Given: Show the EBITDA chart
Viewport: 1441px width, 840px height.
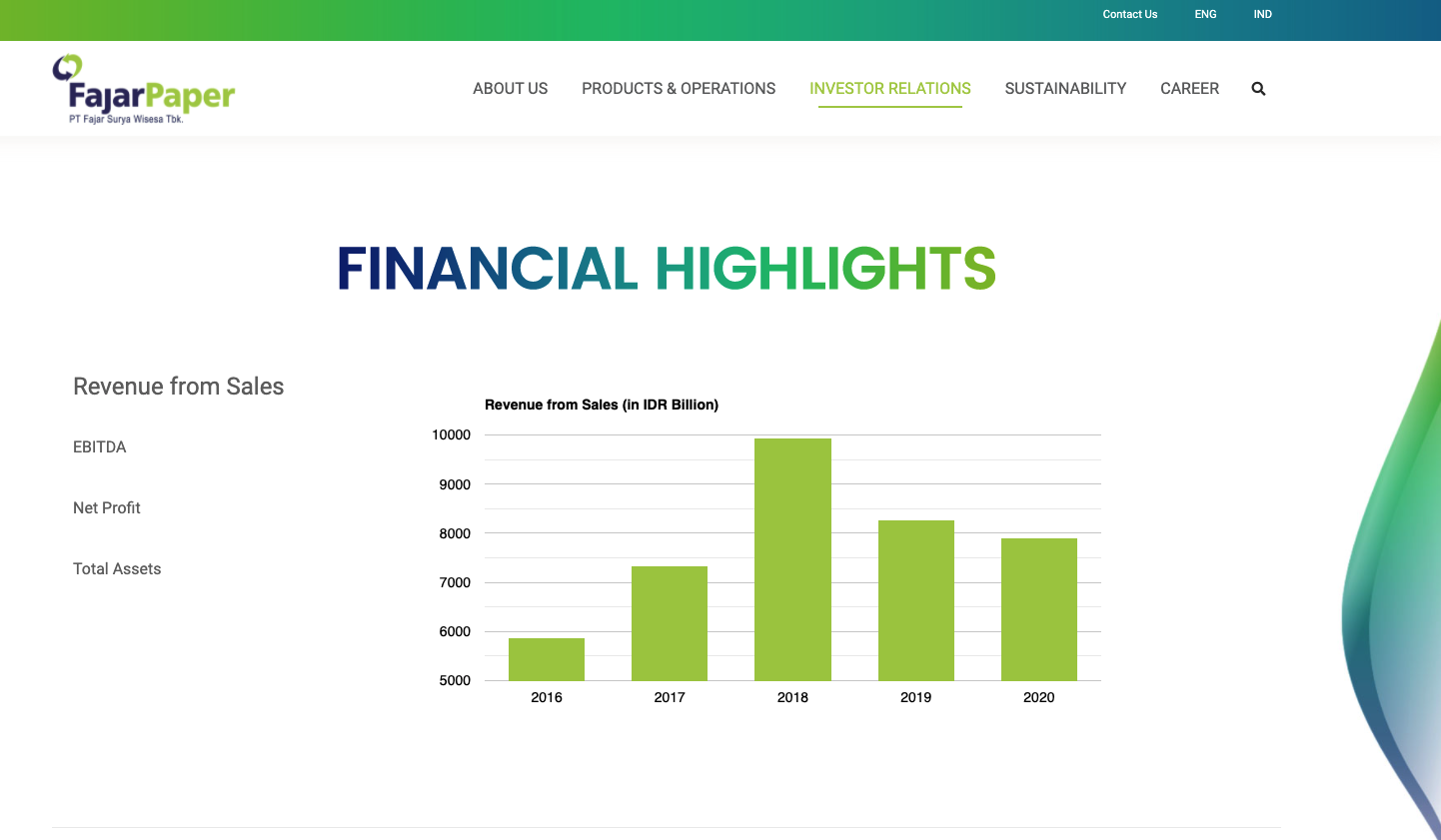Looking at the screenshot, I should coord(100,446).
